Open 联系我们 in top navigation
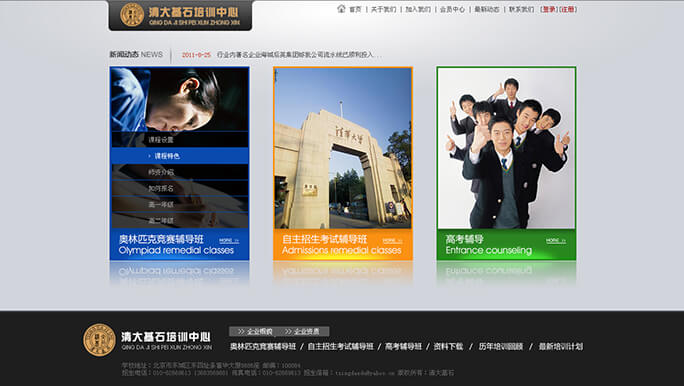 tap(521, 9)
